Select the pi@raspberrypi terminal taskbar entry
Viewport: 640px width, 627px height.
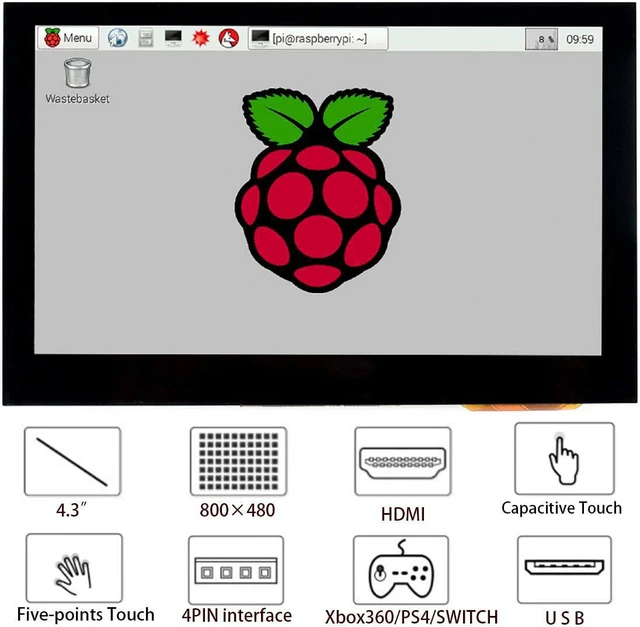point(318,39)
